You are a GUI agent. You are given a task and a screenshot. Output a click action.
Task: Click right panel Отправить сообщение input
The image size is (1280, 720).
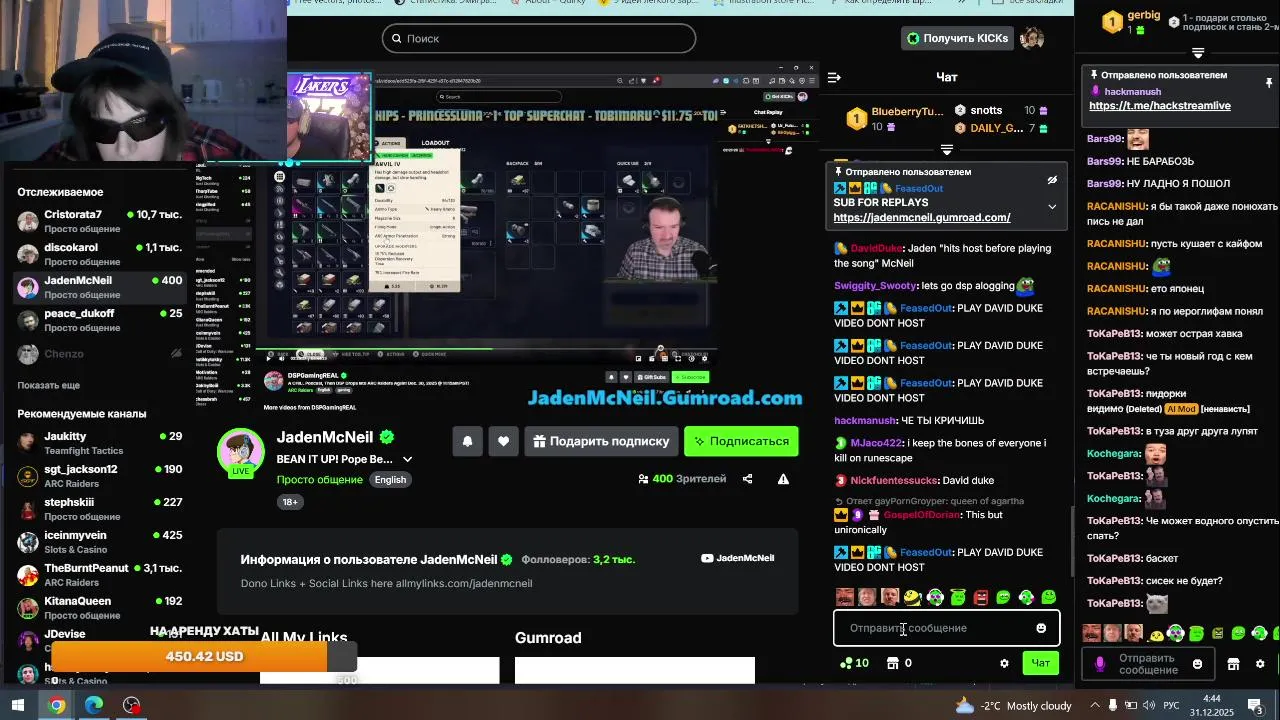[x=1148, y=664]
